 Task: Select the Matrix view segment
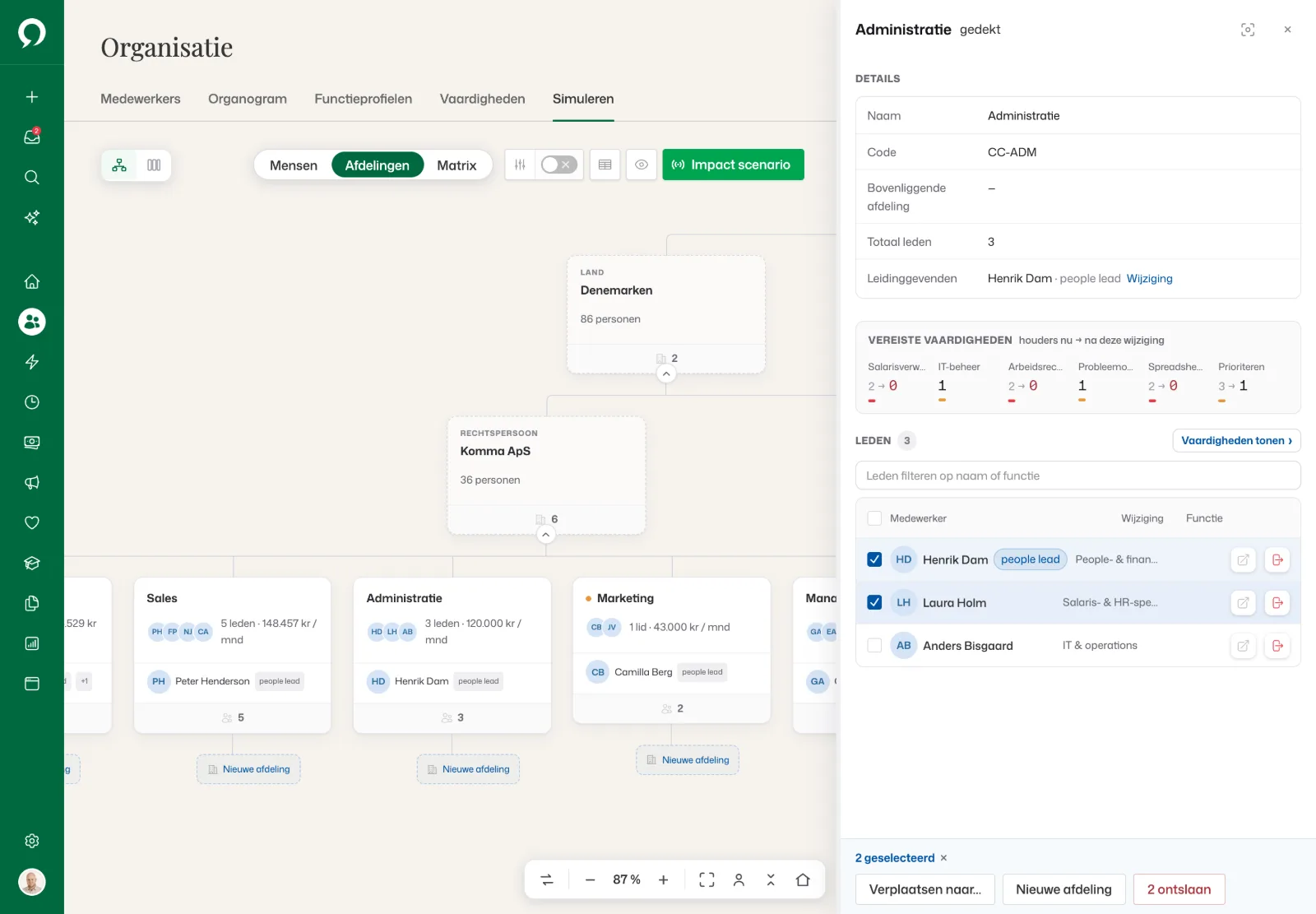click(x=456, y=165)
